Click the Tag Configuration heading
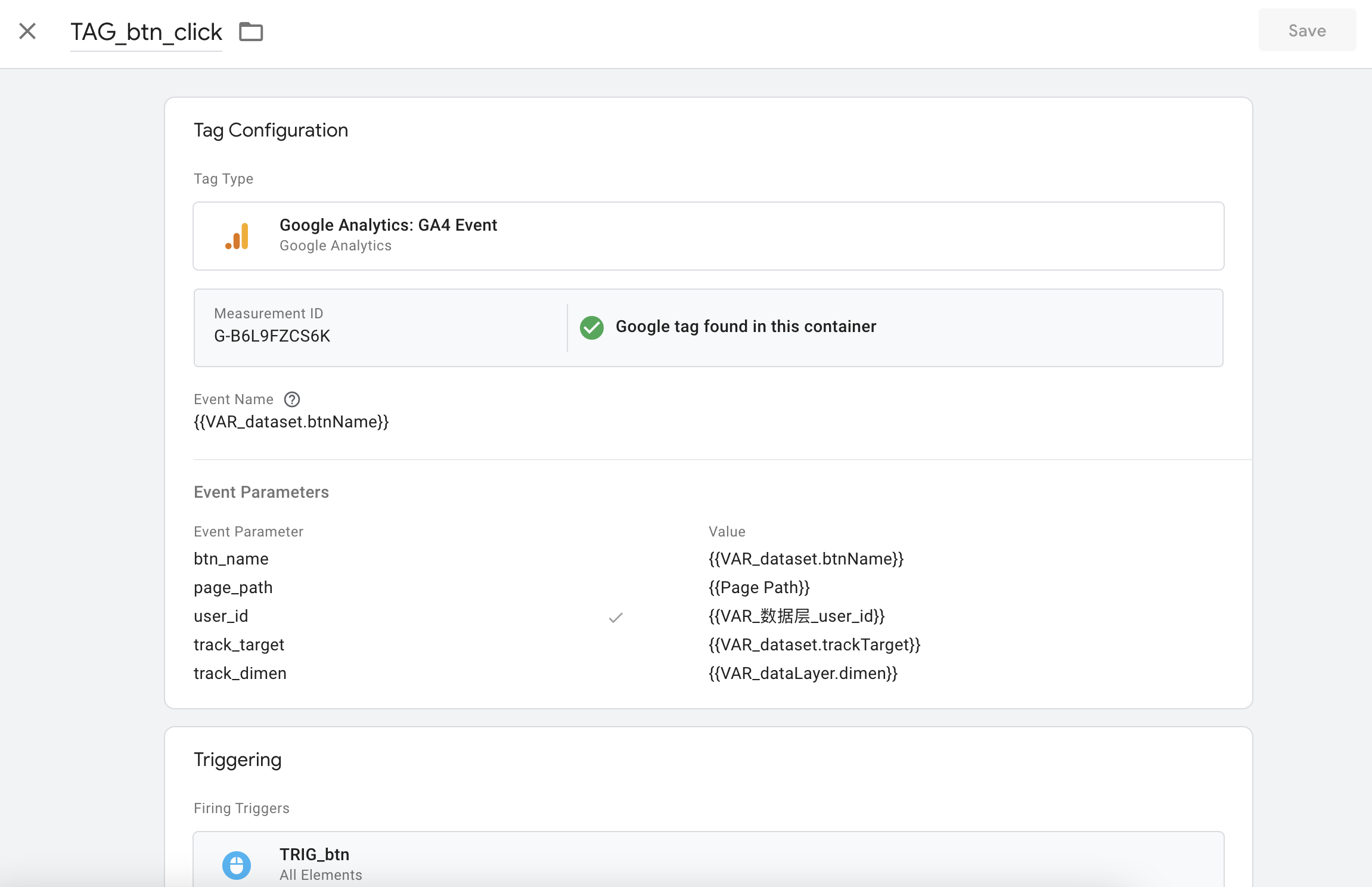 [x=271, y=131]
